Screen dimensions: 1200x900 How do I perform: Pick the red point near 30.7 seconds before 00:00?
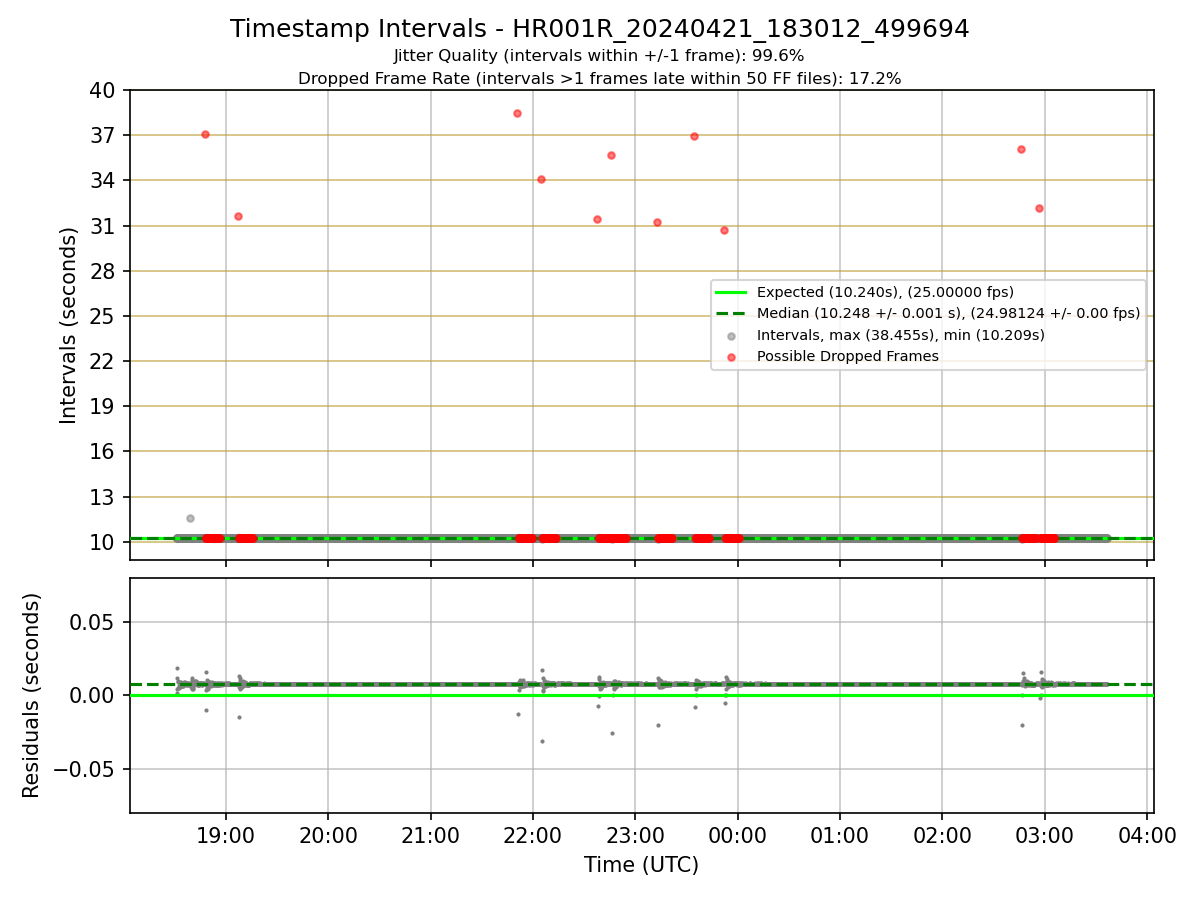point(724,230)
